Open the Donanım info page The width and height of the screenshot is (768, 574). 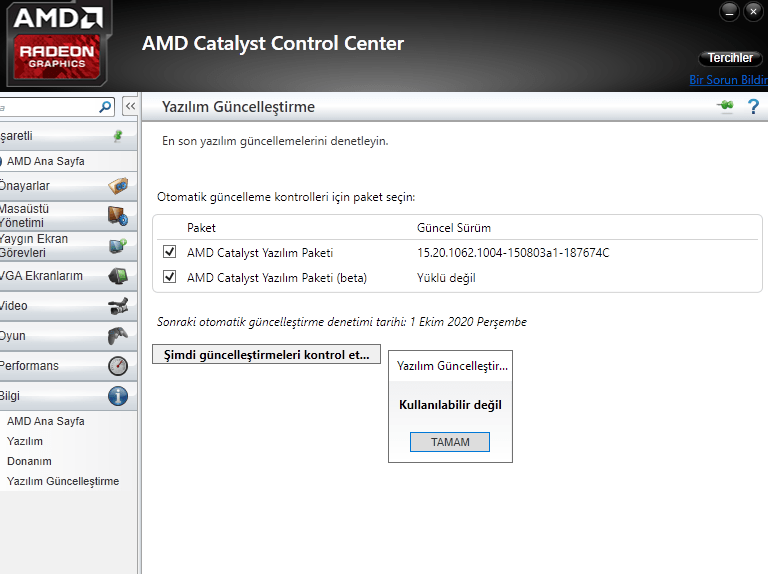coord(29,461)
